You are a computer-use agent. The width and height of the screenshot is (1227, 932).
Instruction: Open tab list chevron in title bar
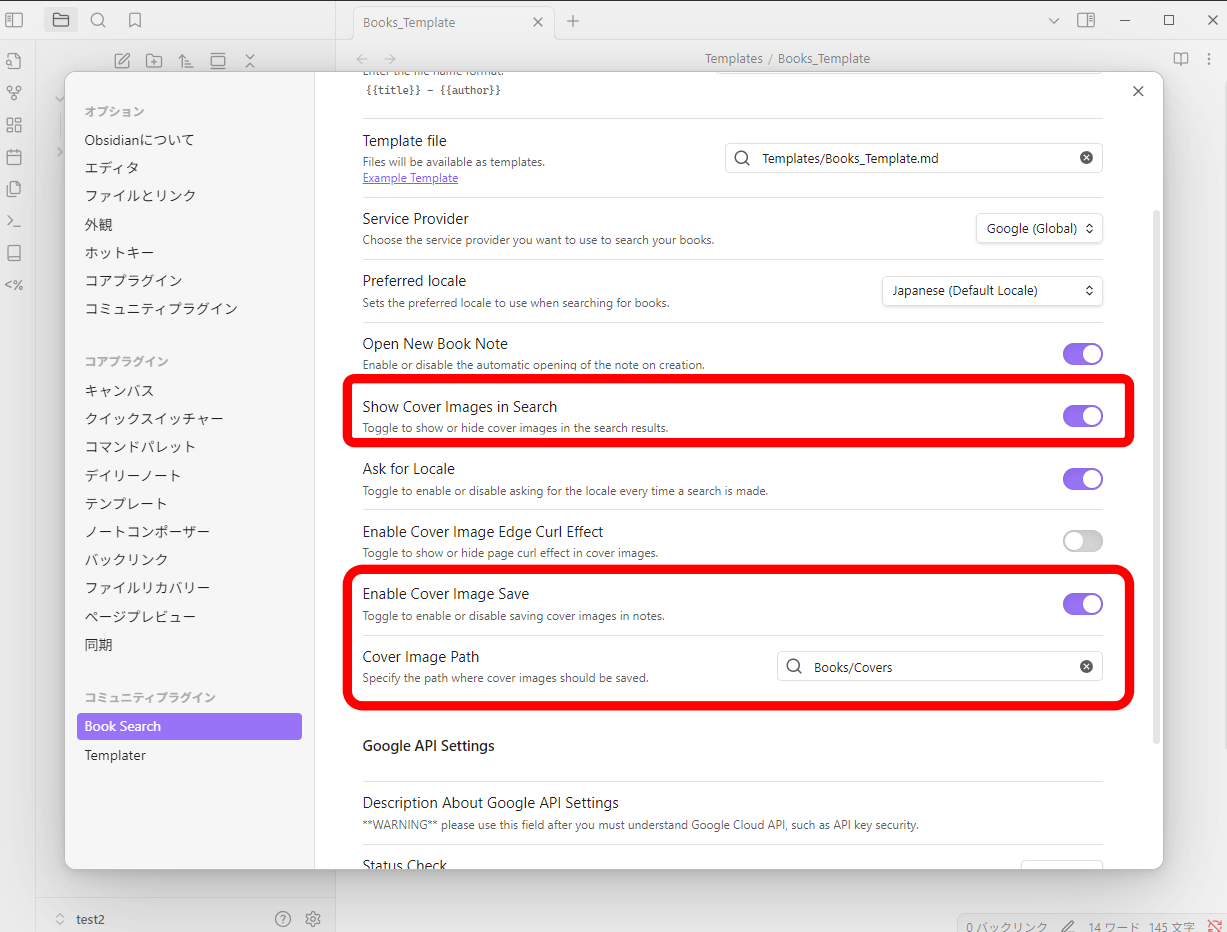(1053, 20)
